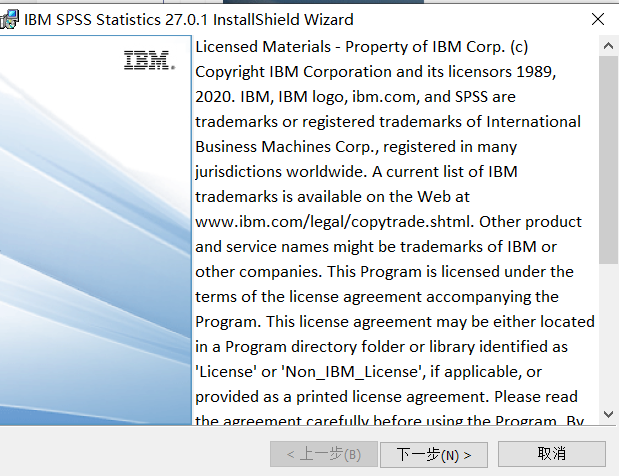Click the installer icon in title bar
The height and width of the screenshot is (476, 619).
tap(9, 19)
